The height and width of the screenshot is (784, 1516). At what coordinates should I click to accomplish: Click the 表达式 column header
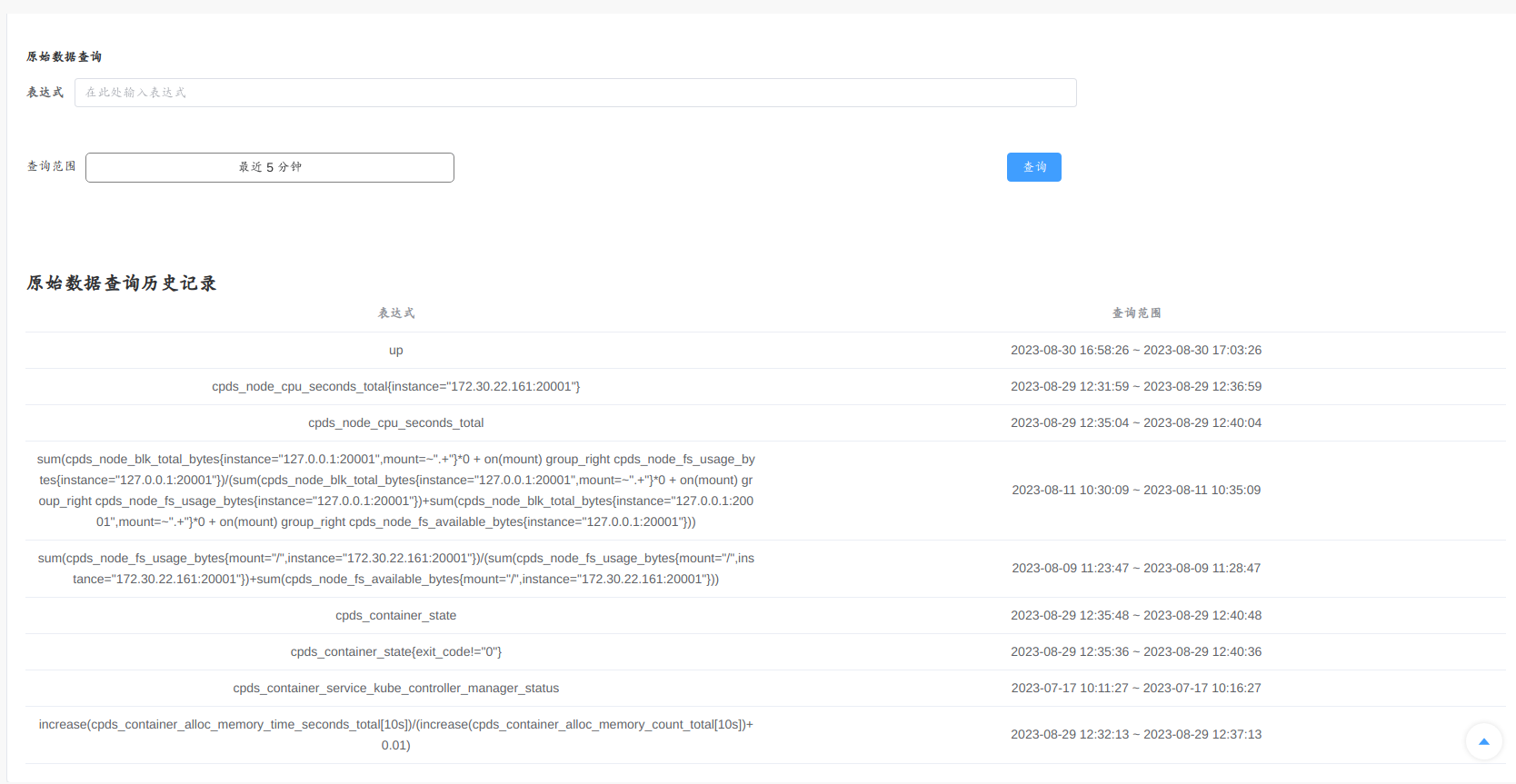point(396,313)
